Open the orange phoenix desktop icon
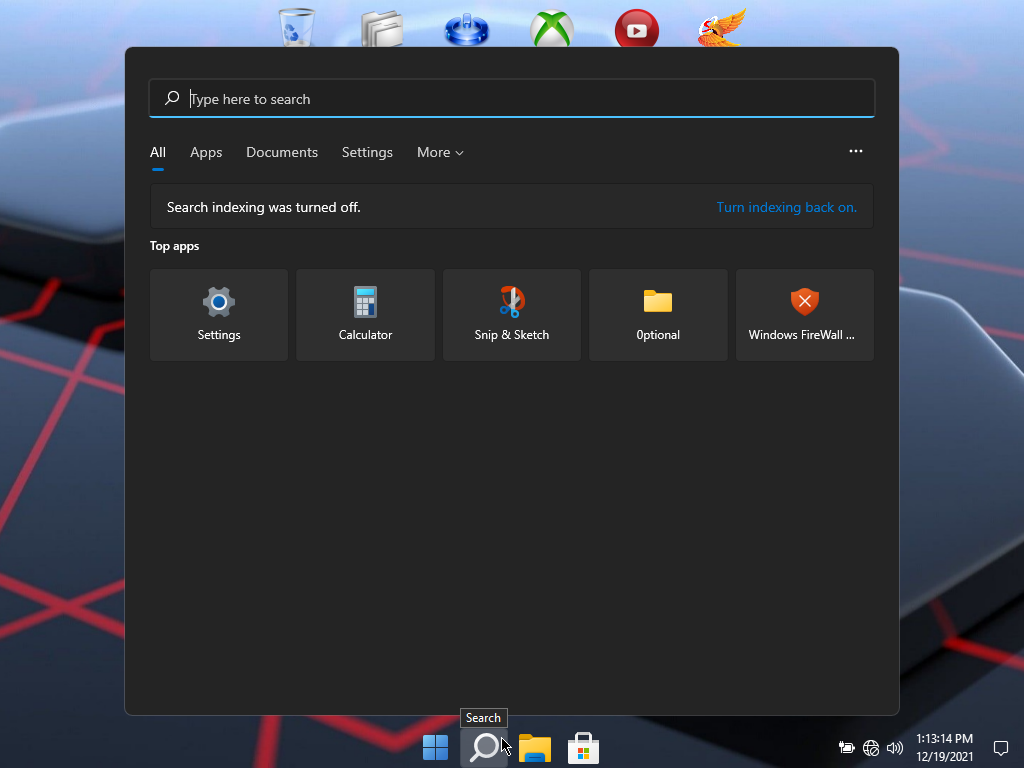 click(722, 27)
